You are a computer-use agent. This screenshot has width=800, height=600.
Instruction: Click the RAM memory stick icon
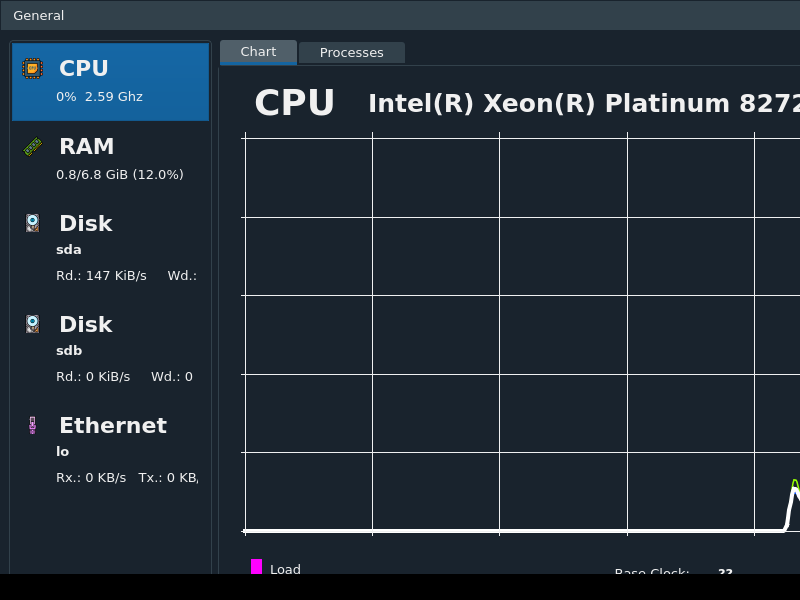tap(33, 146)
